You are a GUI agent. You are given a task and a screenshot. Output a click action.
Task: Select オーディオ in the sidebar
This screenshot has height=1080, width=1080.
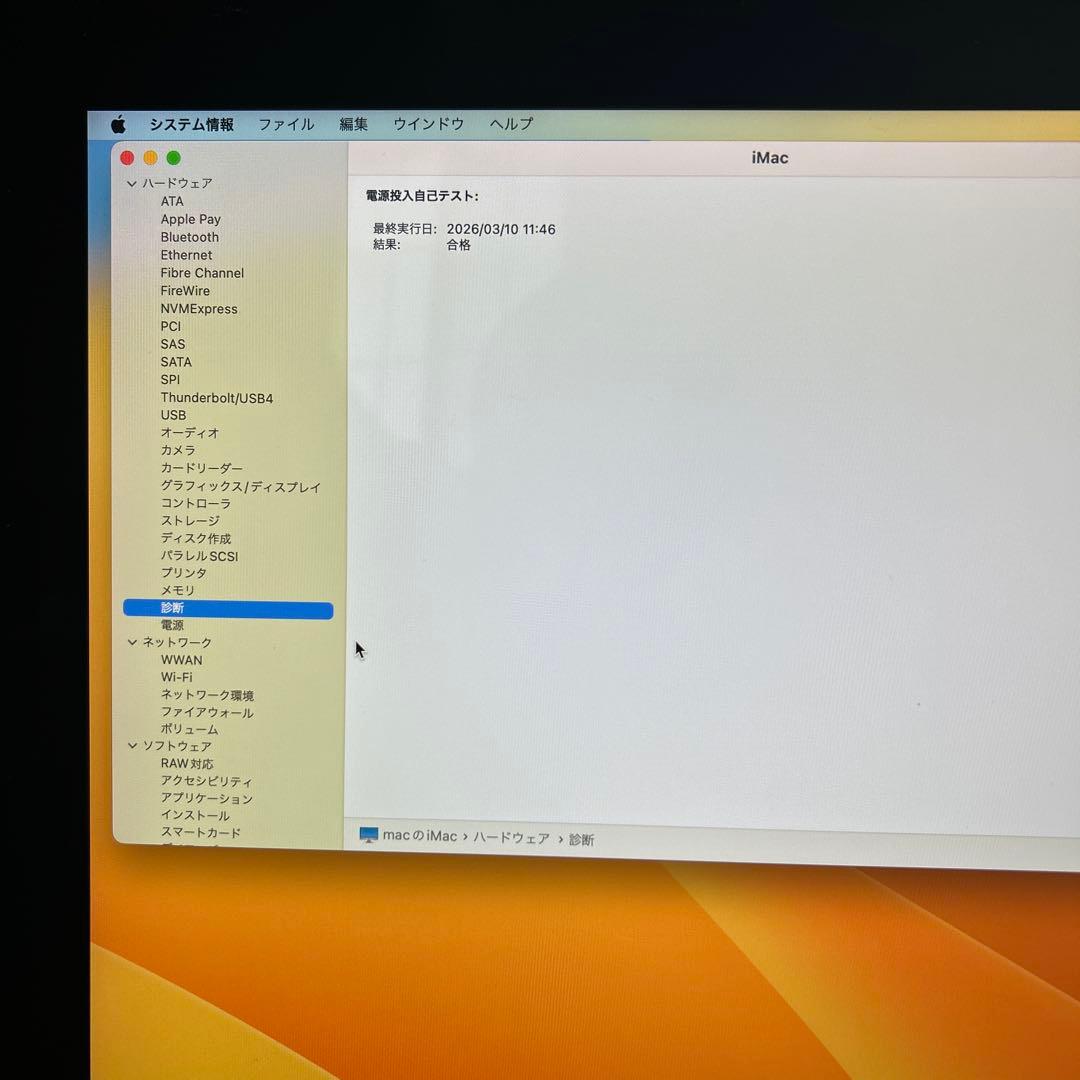[x=190, y=433]
